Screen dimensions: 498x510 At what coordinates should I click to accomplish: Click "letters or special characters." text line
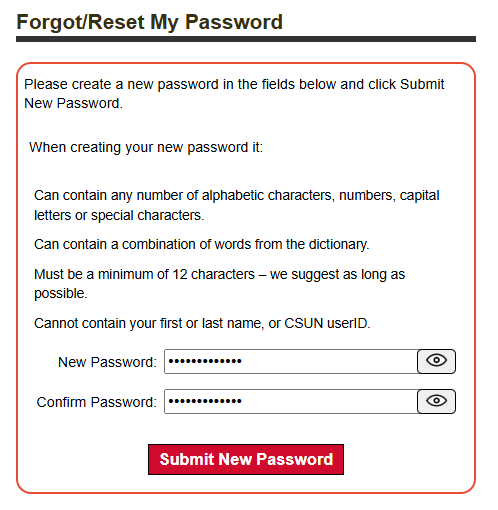click(x=119, y=215)
